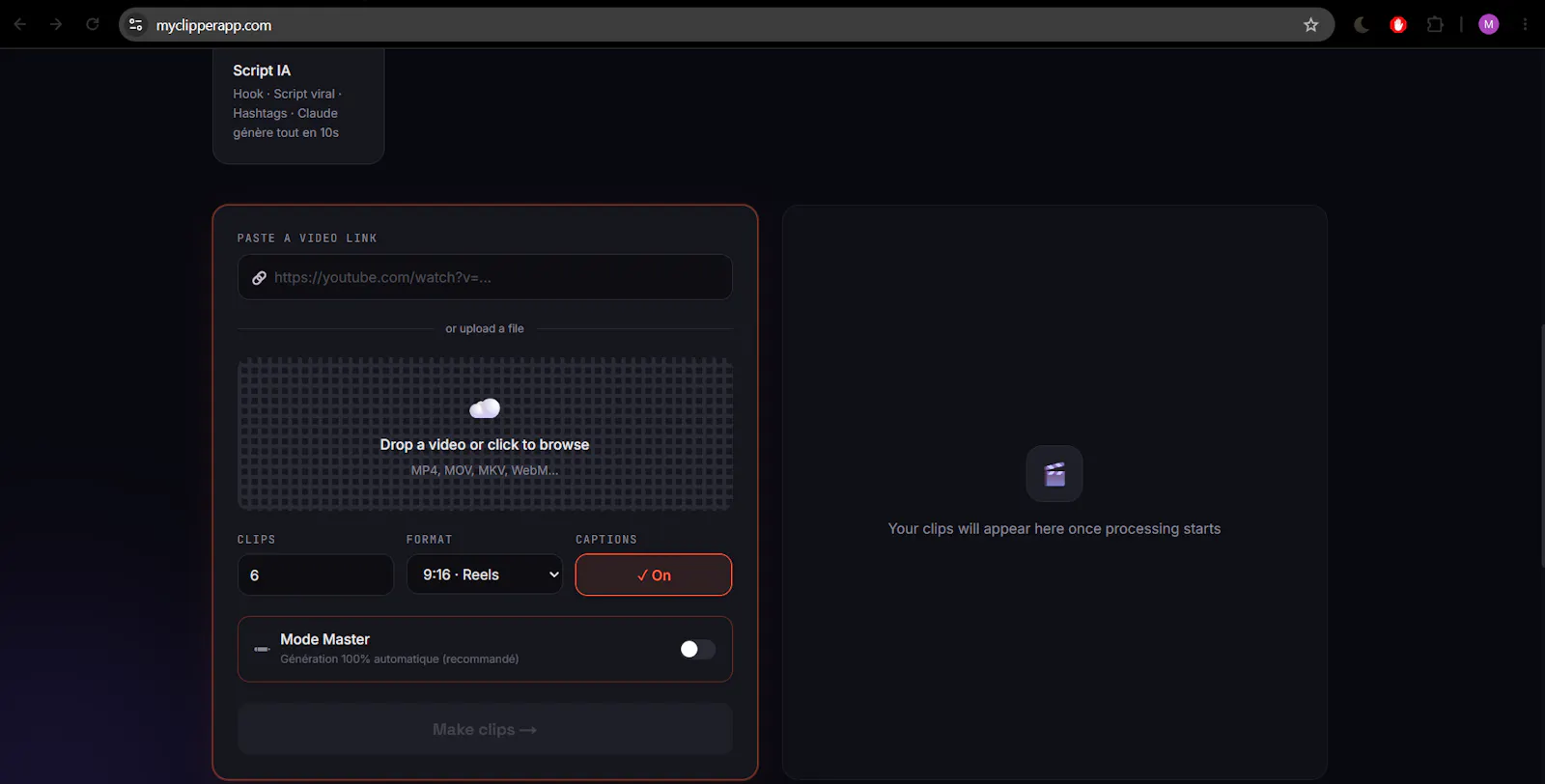Click the address bar URL myclipperapp.com
Screen dimensions: 1545x784
click(x=213, y=25)
